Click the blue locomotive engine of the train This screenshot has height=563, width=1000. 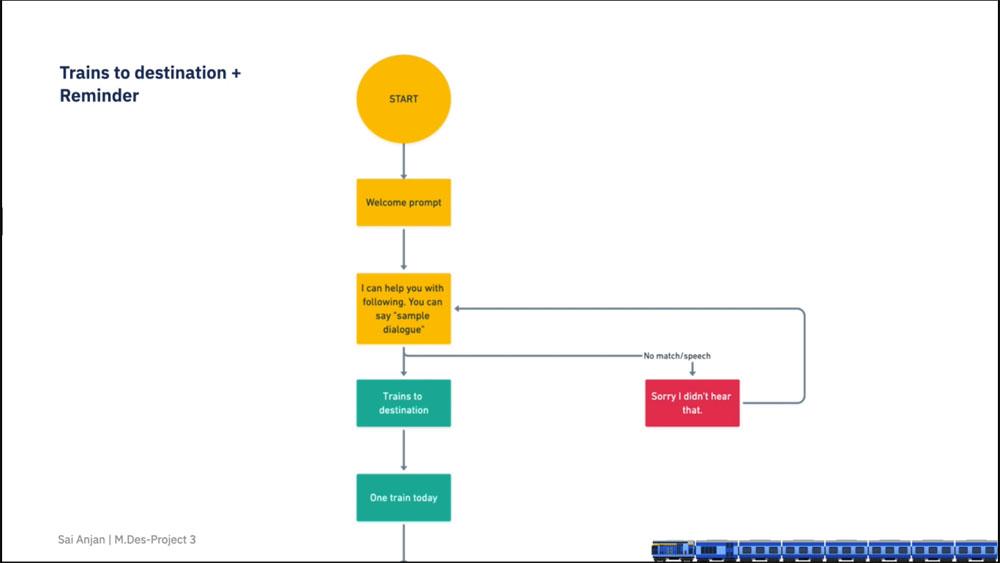point(672,549)
